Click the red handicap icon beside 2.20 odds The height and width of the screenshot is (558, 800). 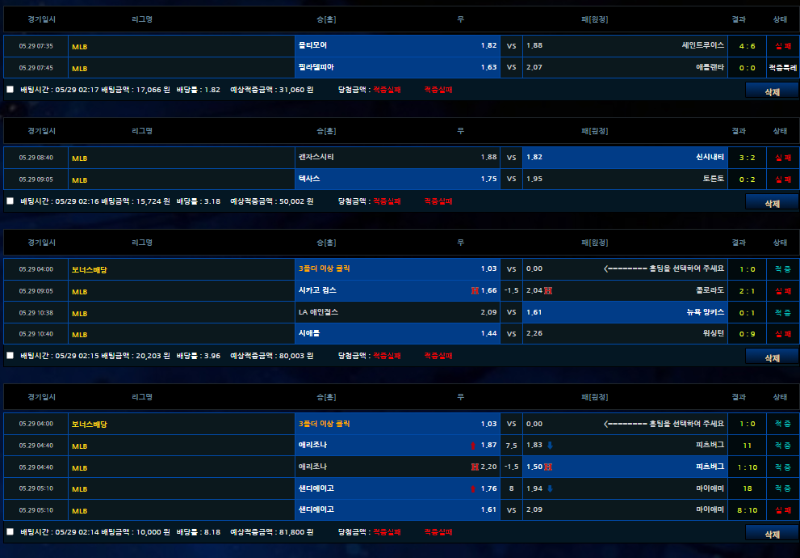[474, 467]
